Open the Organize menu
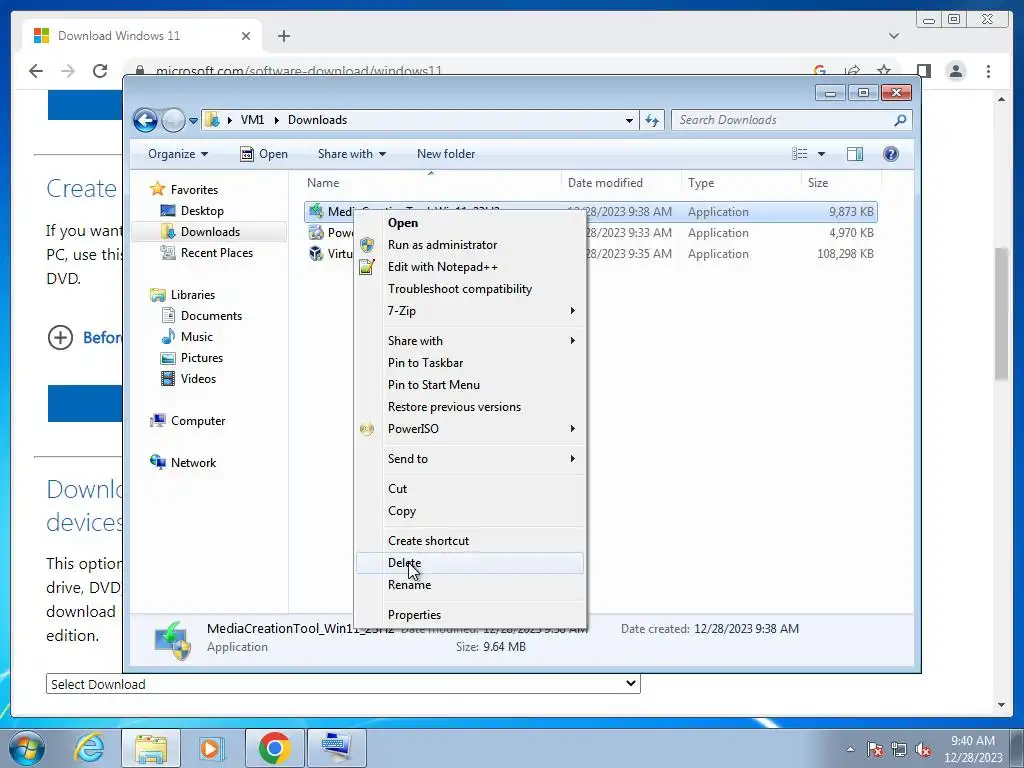This screenshot has width=1024, height=768. click(x=178, y=154)
